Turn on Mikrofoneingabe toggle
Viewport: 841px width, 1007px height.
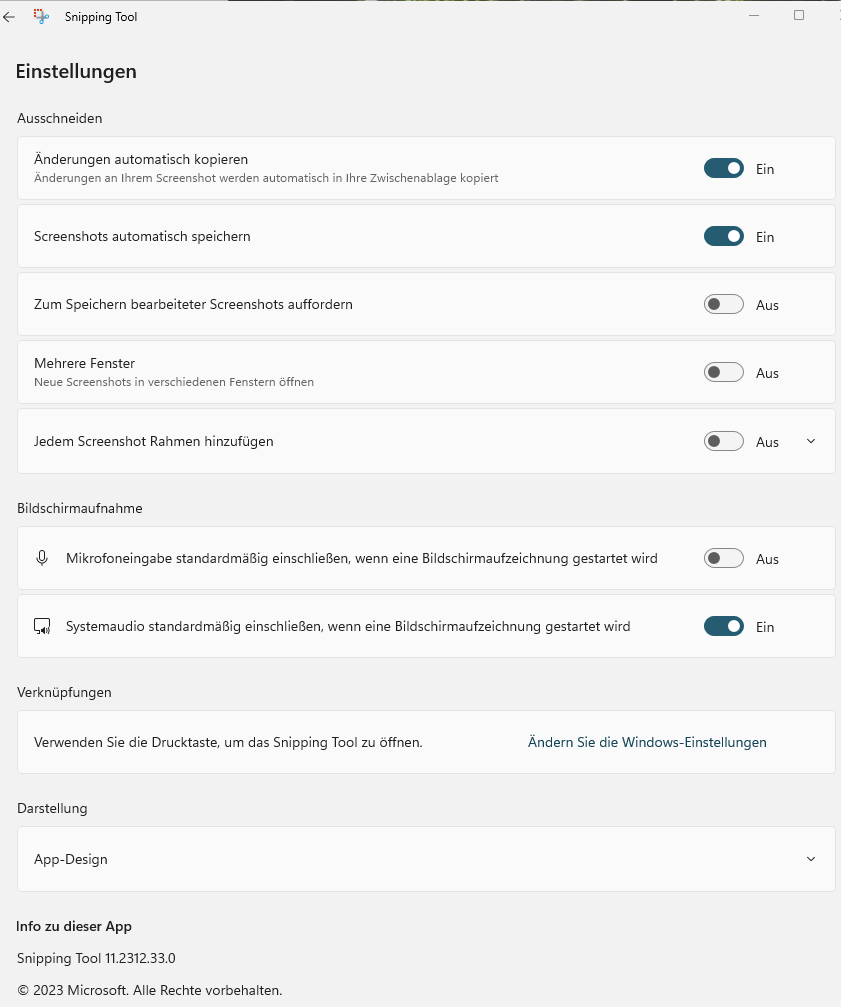[x=723, y=559]
